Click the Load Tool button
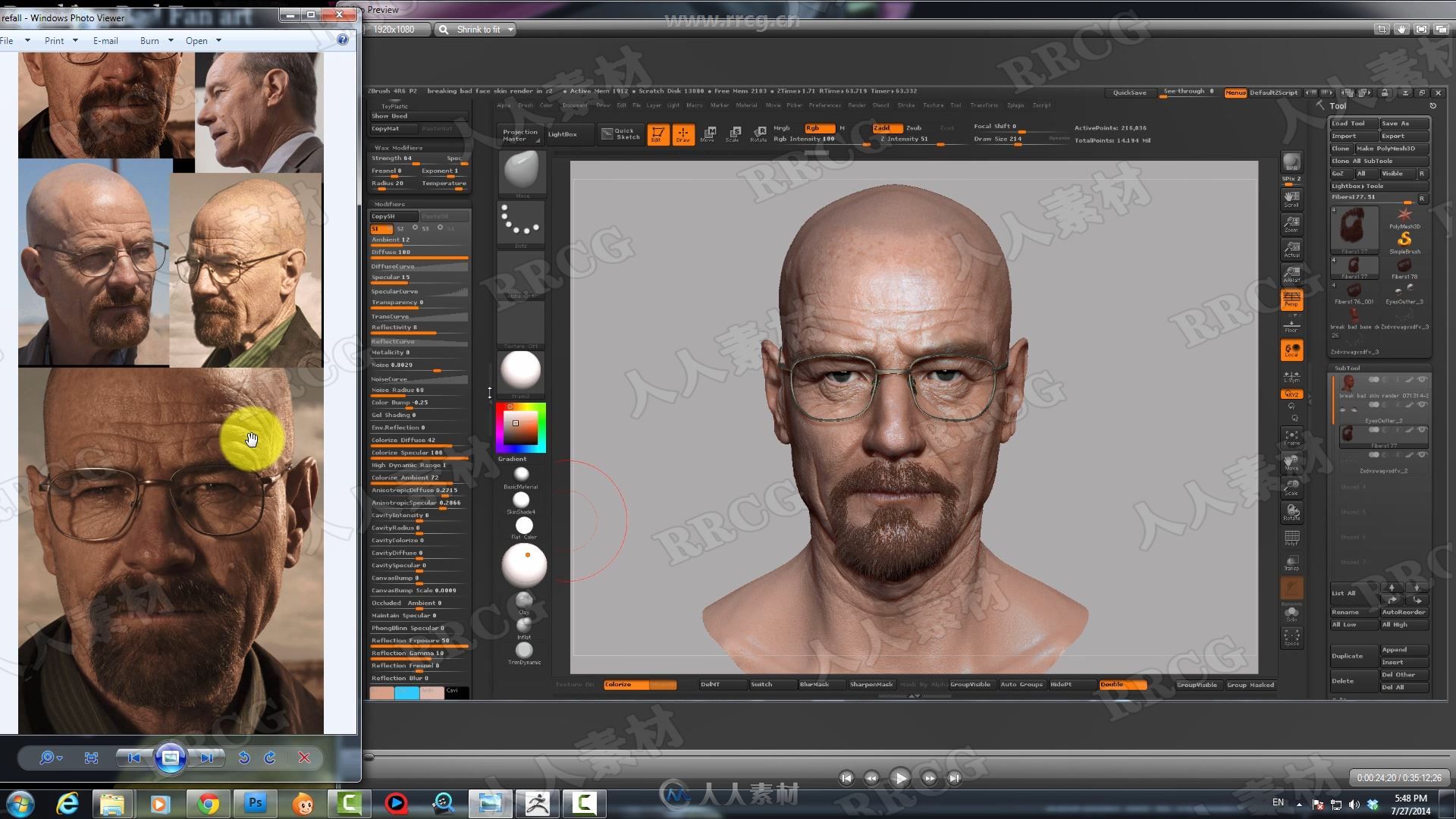The height and width of the screenshot is (819, 1456). (1354, 123)
